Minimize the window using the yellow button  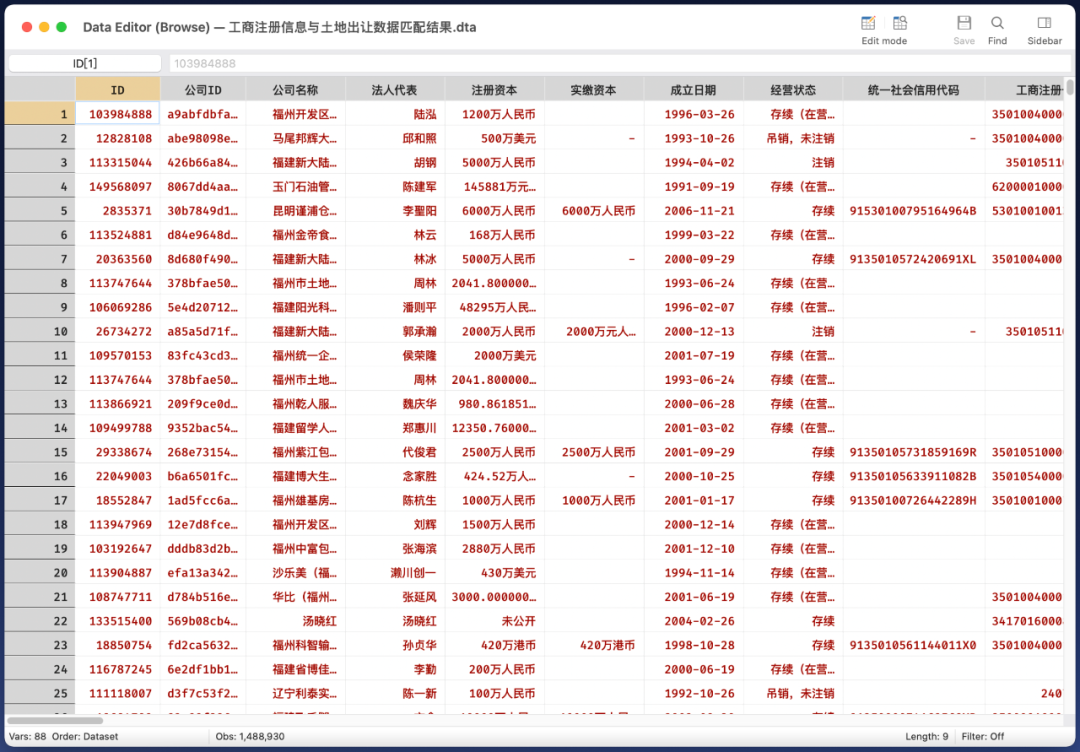click(44, 27)
